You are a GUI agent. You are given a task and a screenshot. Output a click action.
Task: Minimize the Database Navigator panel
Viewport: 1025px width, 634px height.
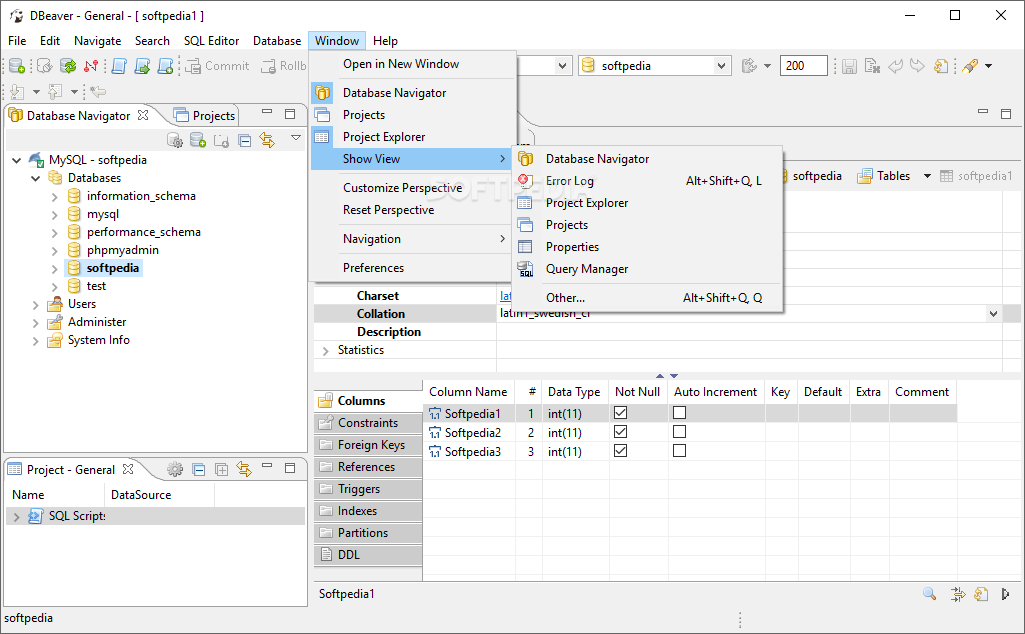pos(267,112)
